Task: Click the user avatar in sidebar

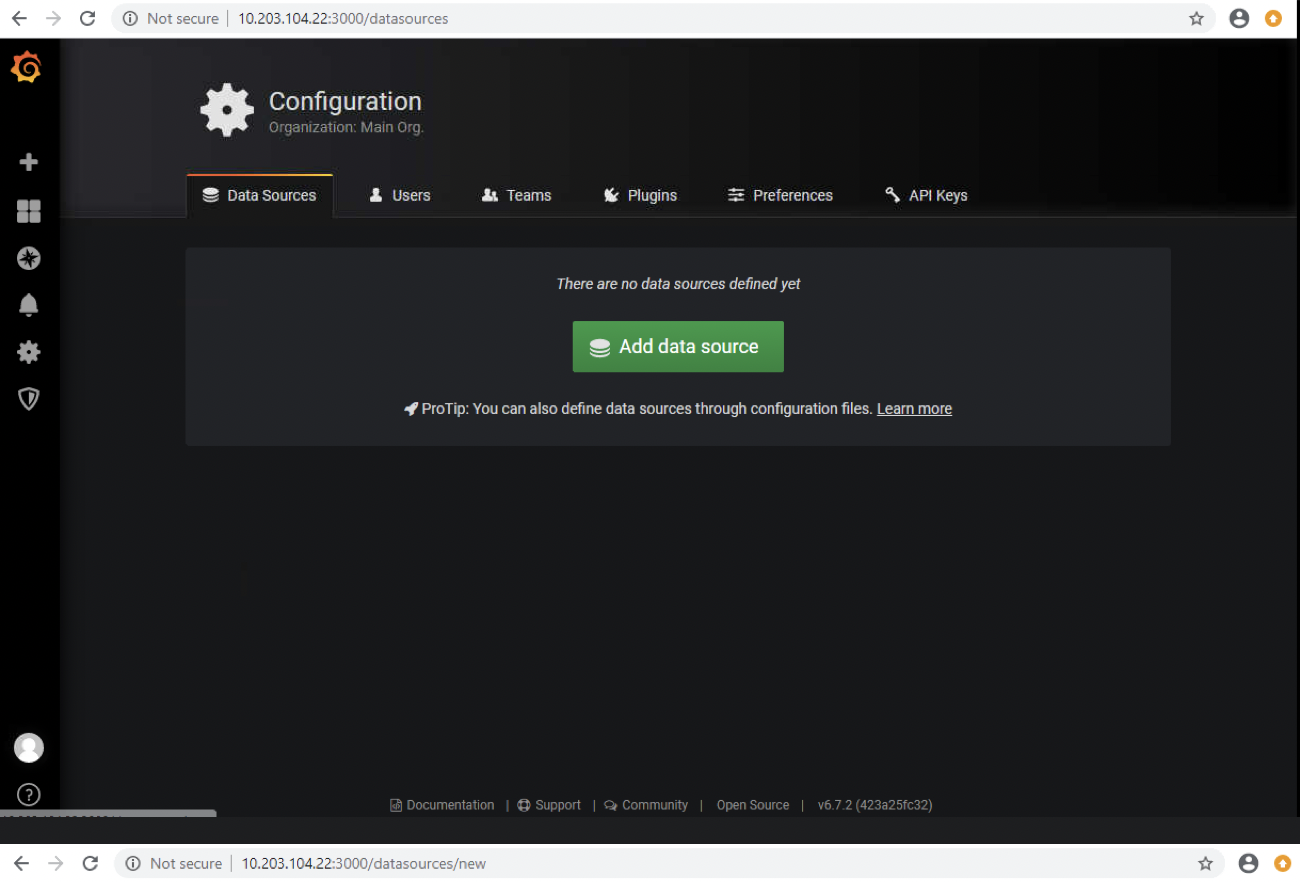Action: 29,747
